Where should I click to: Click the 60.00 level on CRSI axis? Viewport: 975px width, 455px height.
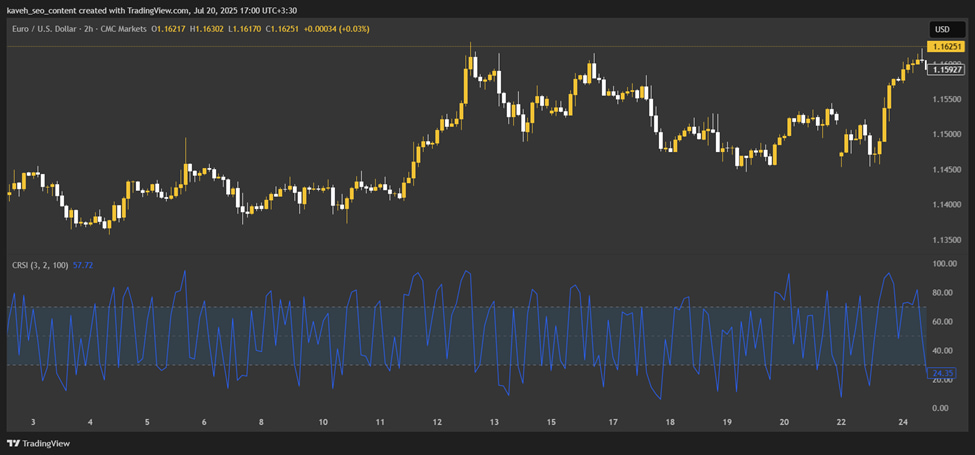[x=943, y=322]
